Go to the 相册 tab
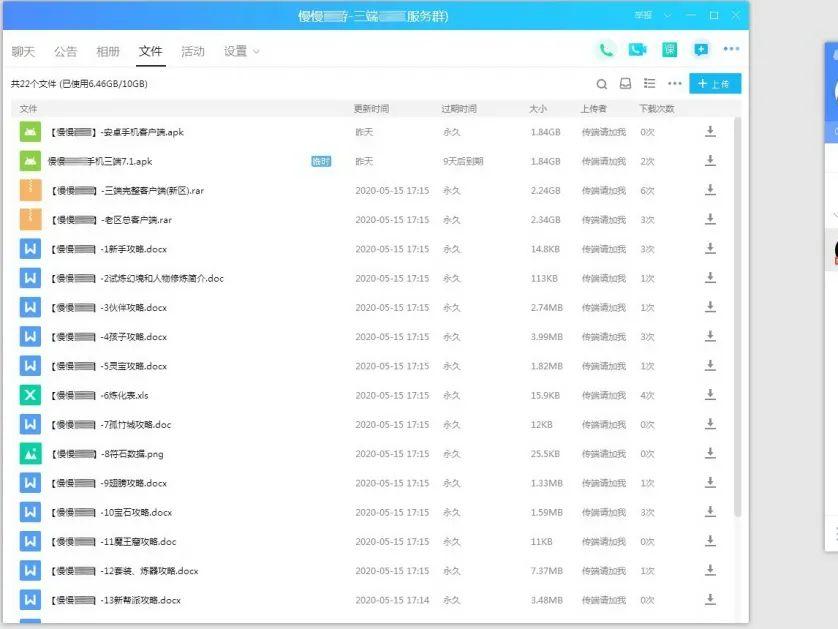This screenshot has height=629, width=838. click(x=108, y=51)
